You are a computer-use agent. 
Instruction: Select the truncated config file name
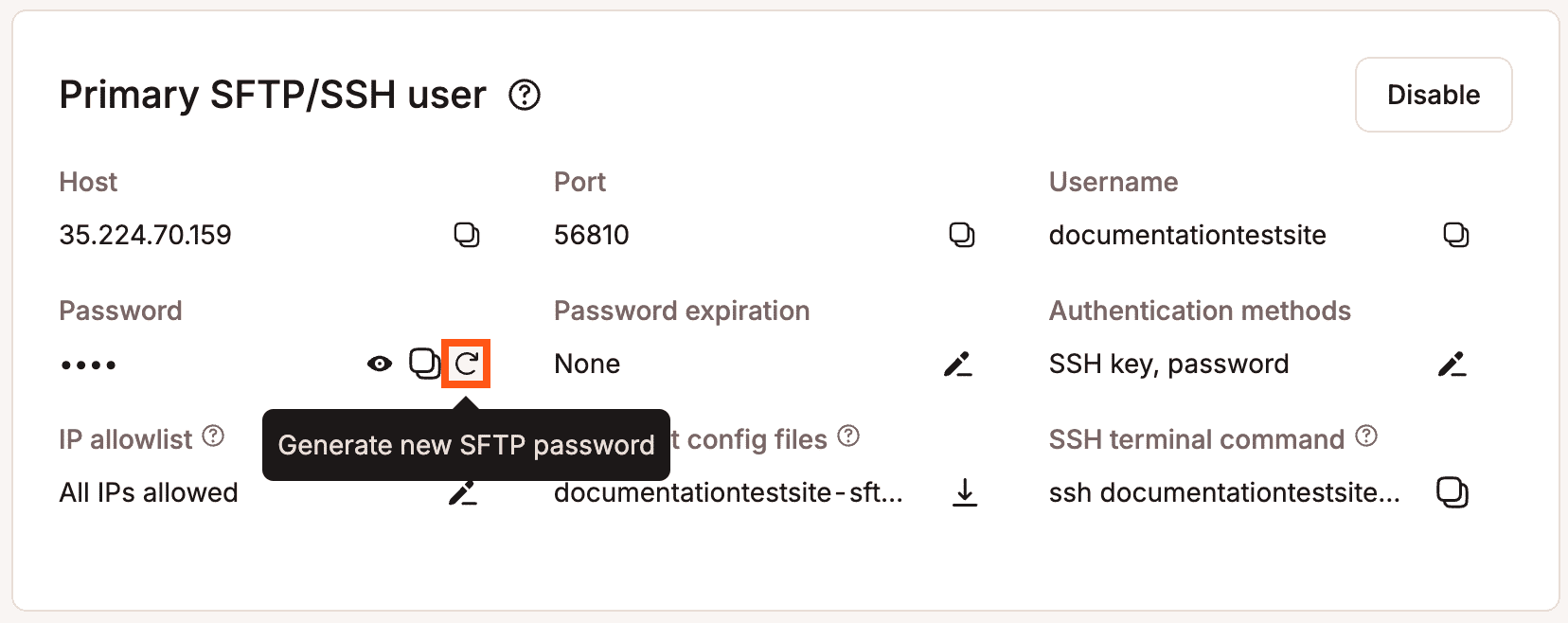coord(727,491)
